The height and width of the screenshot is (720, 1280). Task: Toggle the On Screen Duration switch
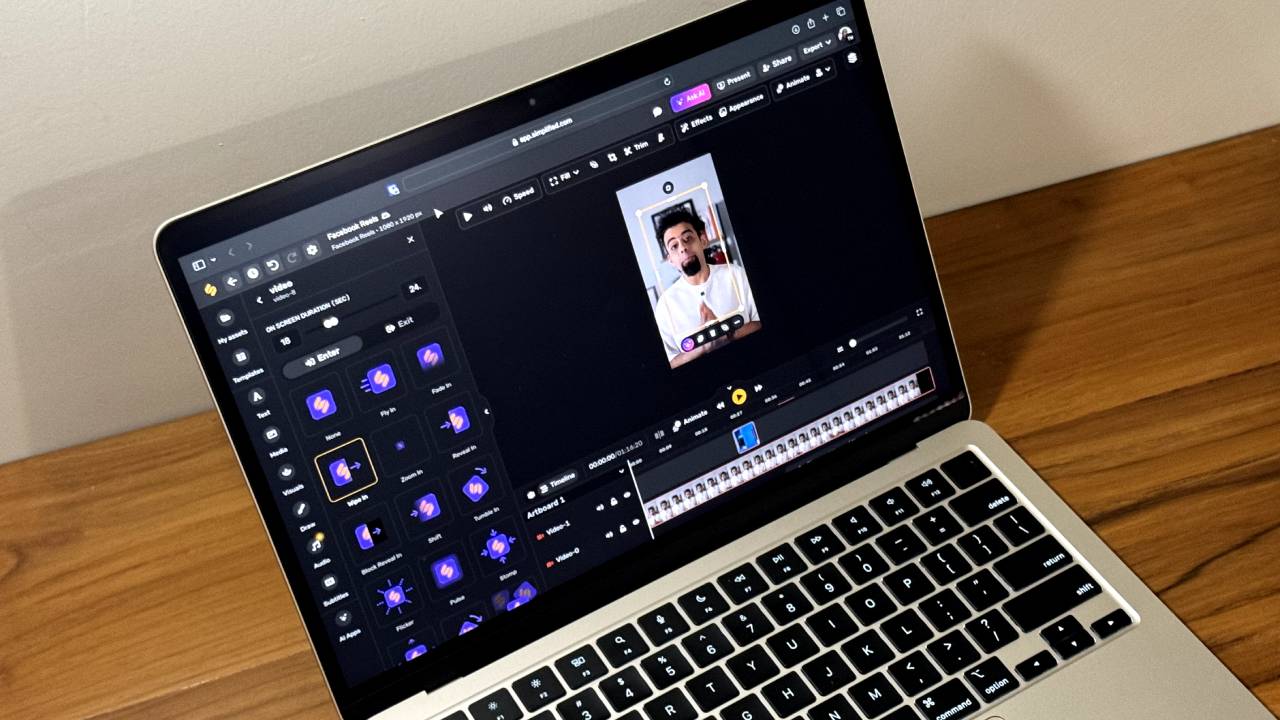tap(330, 322)
